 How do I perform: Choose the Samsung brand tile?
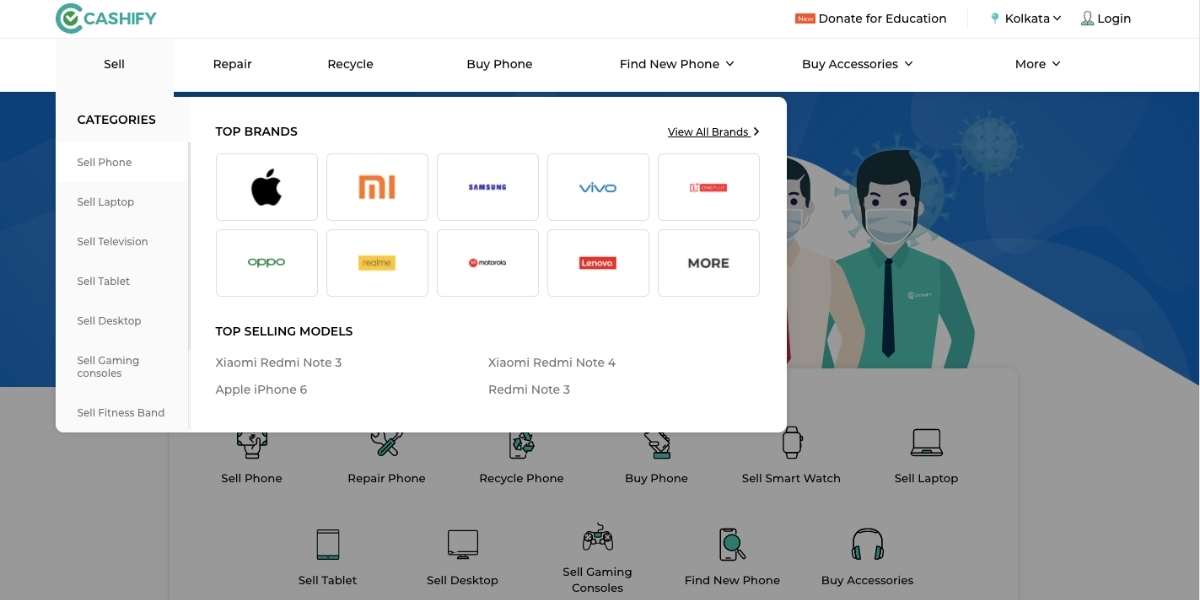(x=487, y=187)
